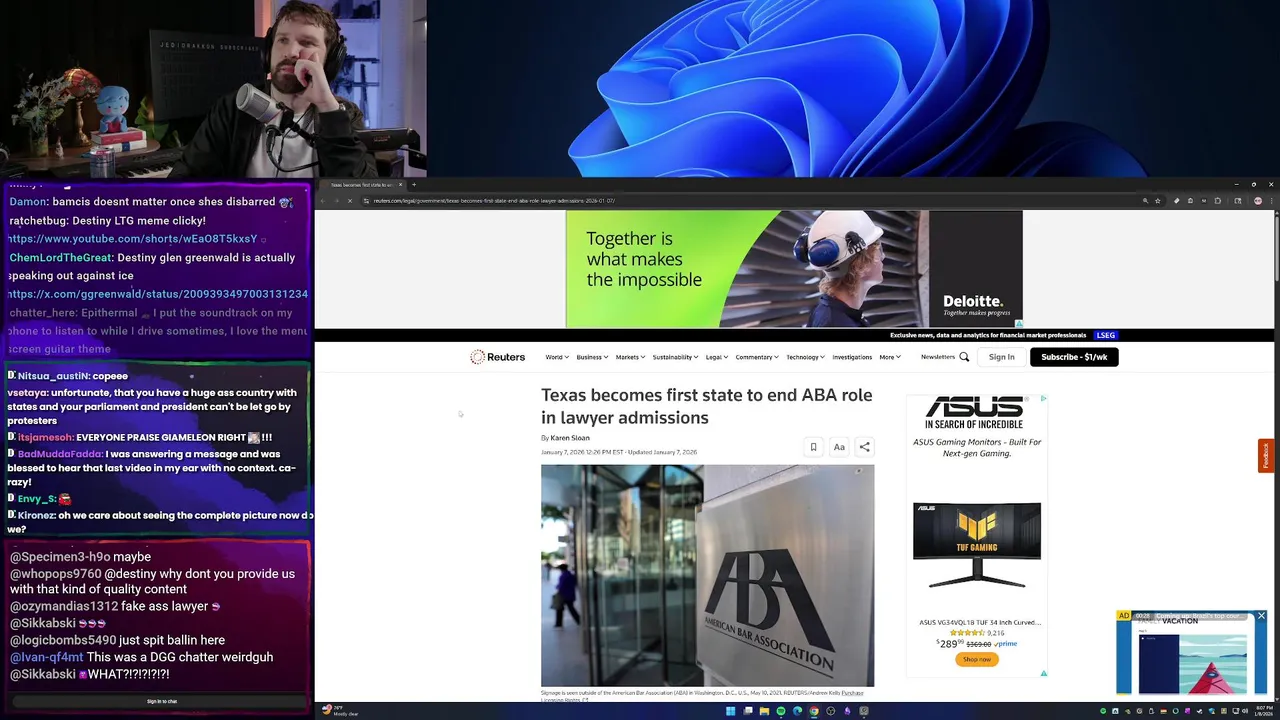
Task: Open YouTube shorts link in chat
Action: coord(133,239)
